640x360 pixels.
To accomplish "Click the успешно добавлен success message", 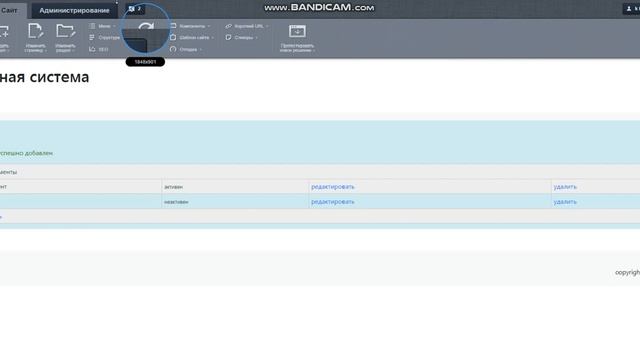I will pos(27,153).
